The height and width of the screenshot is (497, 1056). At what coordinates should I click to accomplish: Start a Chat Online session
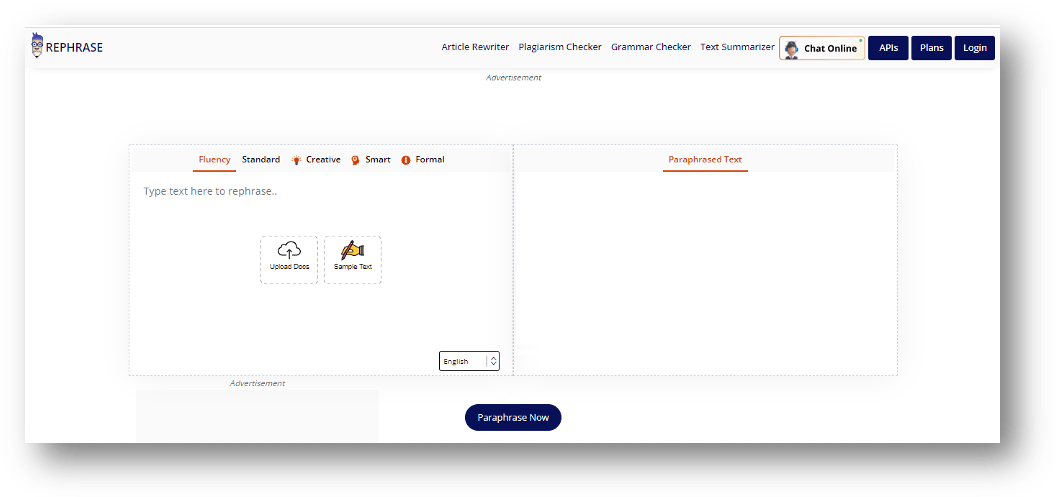pos(822,48)
